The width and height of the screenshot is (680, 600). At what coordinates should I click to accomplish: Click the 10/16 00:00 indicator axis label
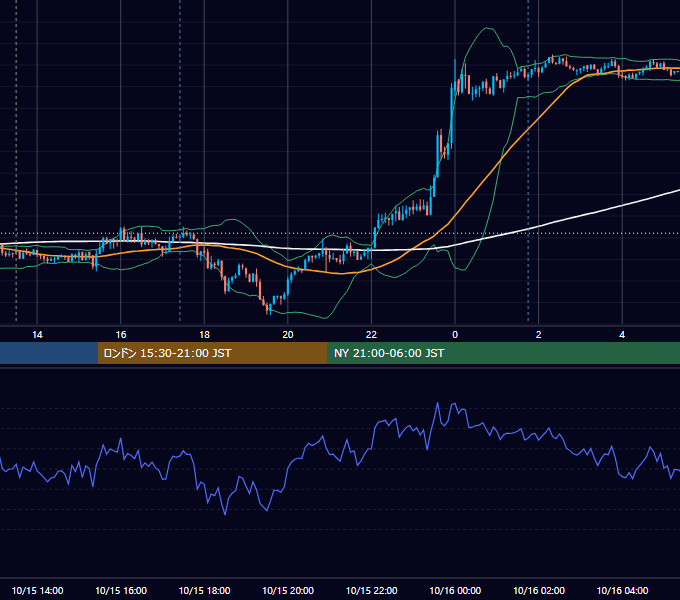[x=455, y=590]
